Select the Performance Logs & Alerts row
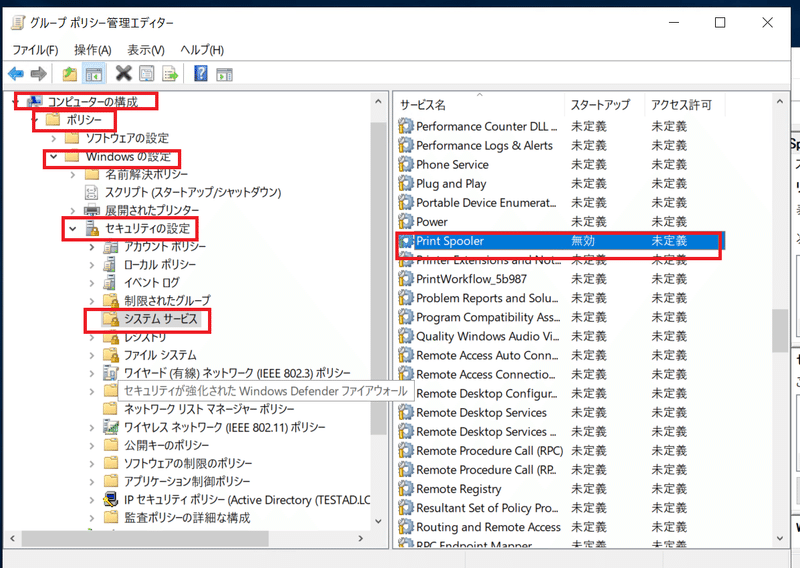This screenshot has height=568, width=800. [560, 145]
